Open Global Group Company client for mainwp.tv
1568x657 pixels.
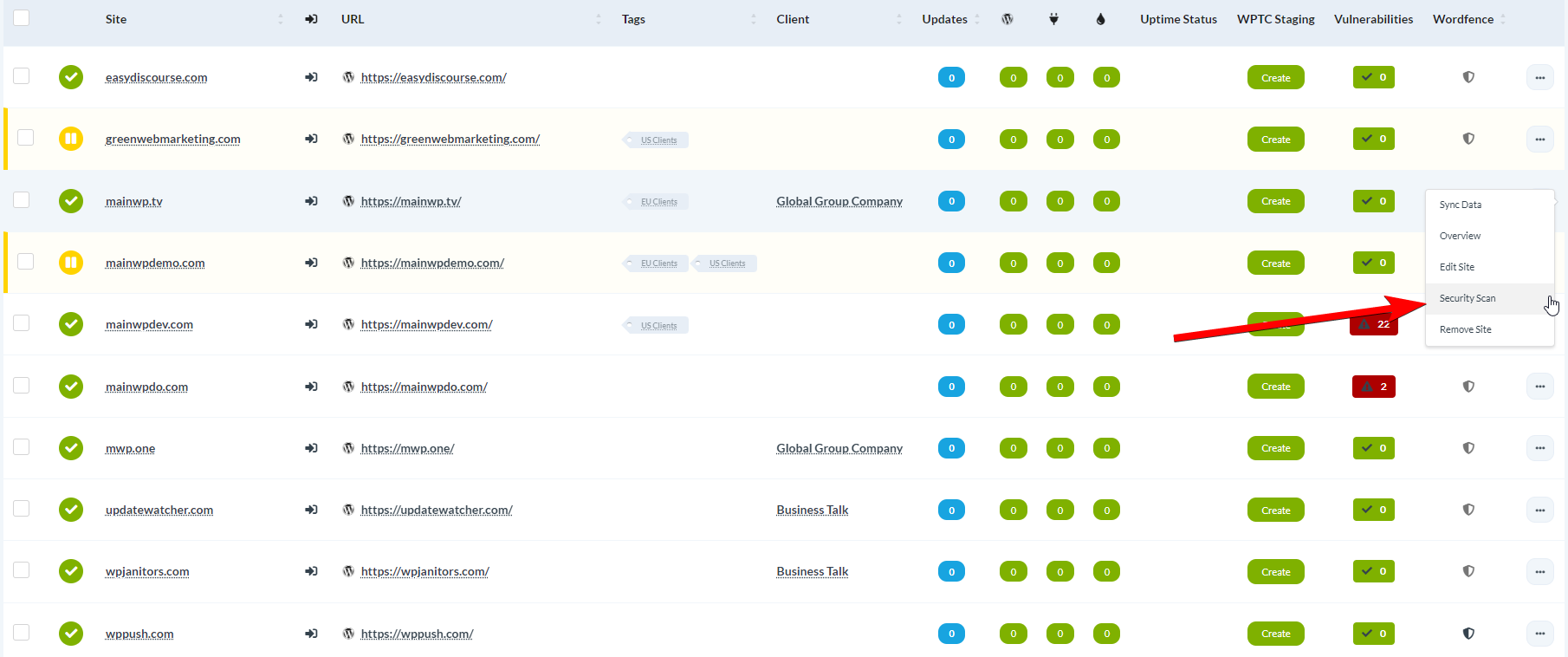(x=839, y=201)
